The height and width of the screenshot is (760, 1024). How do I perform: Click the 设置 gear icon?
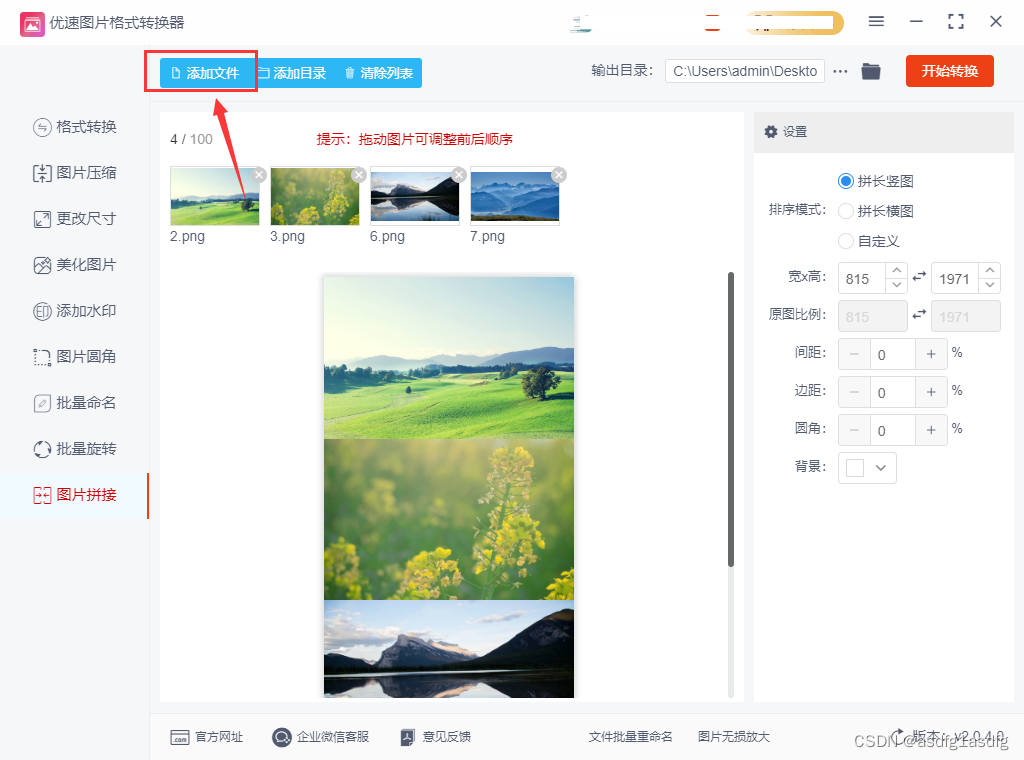[771, 132]
